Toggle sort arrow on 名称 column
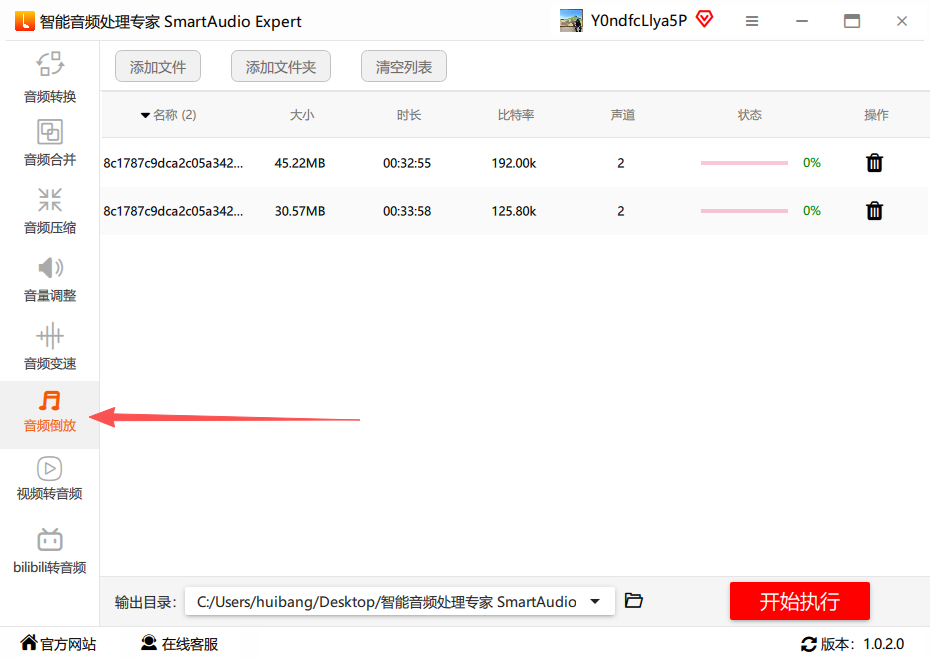The height and width of the screenshot is (660, 930). click(146, 115)
